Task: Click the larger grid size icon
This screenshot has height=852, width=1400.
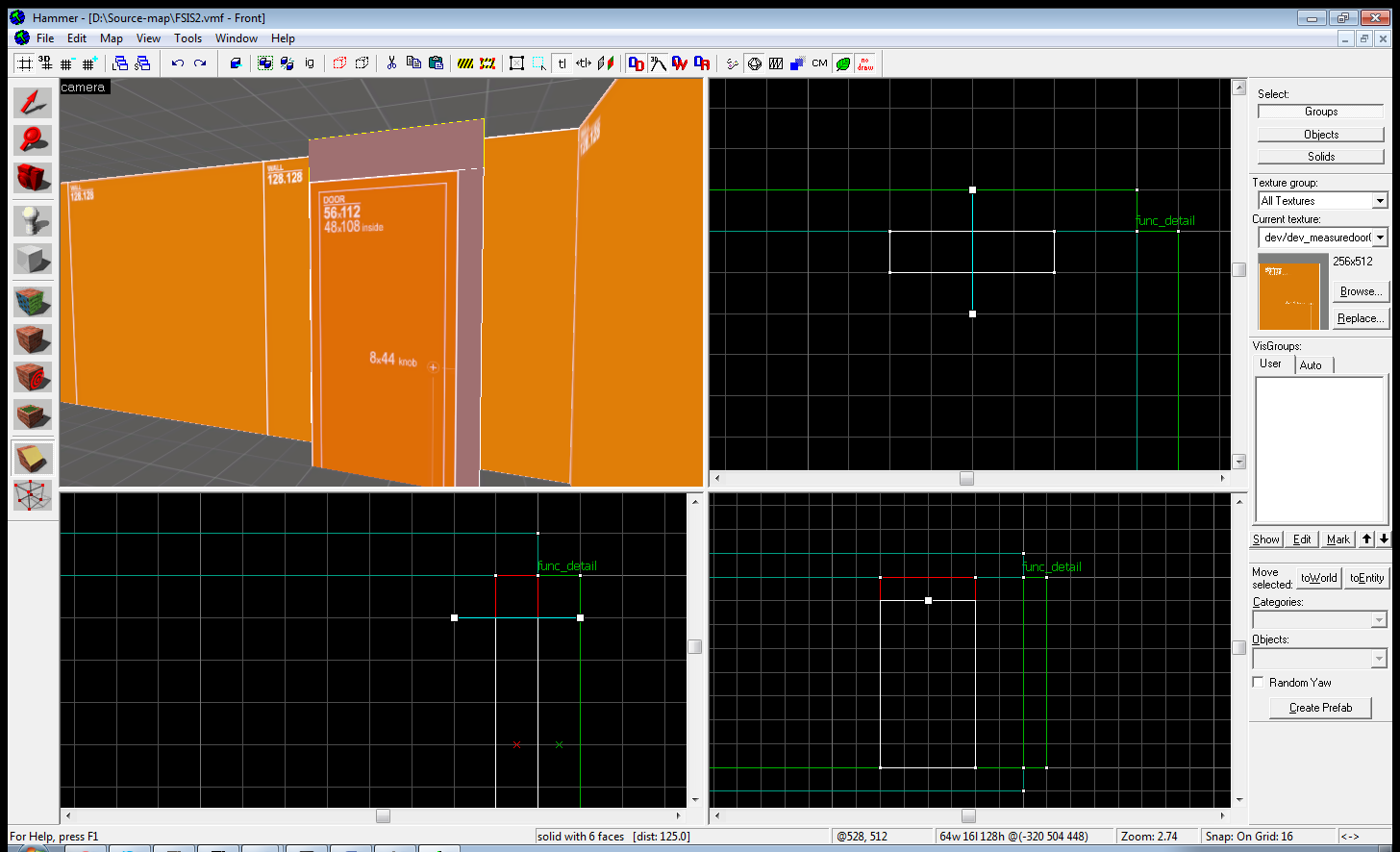Action: (x=89, y=63)
